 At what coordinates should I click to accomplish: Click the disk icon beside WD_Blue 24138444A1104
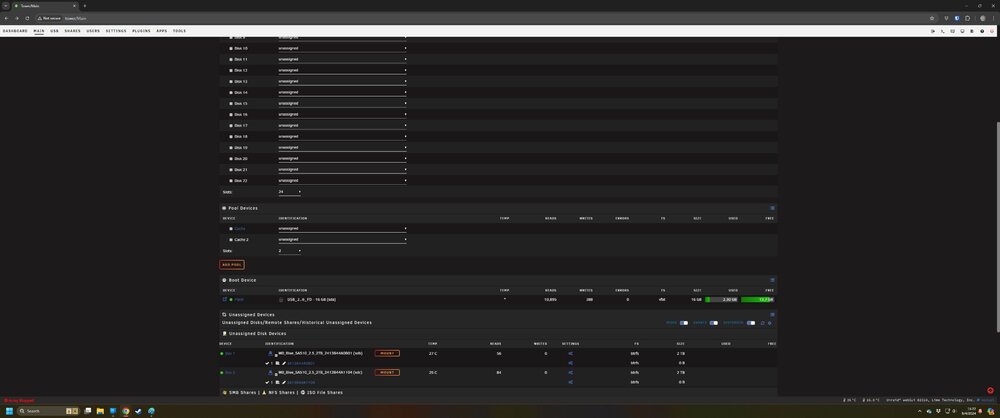point(270,373)
